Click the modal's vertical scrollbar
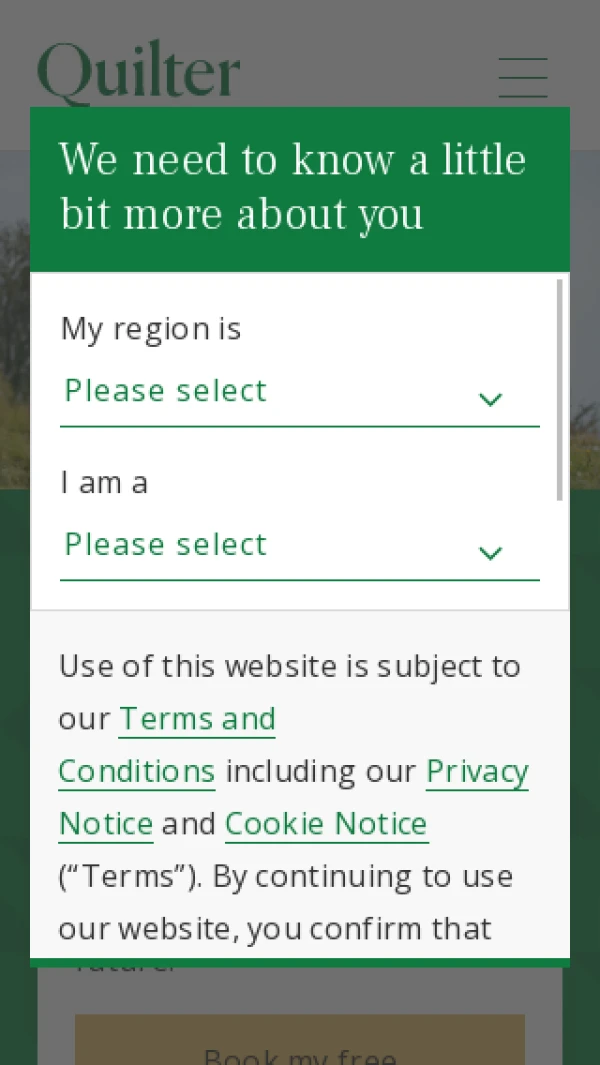 pos(560,390)
